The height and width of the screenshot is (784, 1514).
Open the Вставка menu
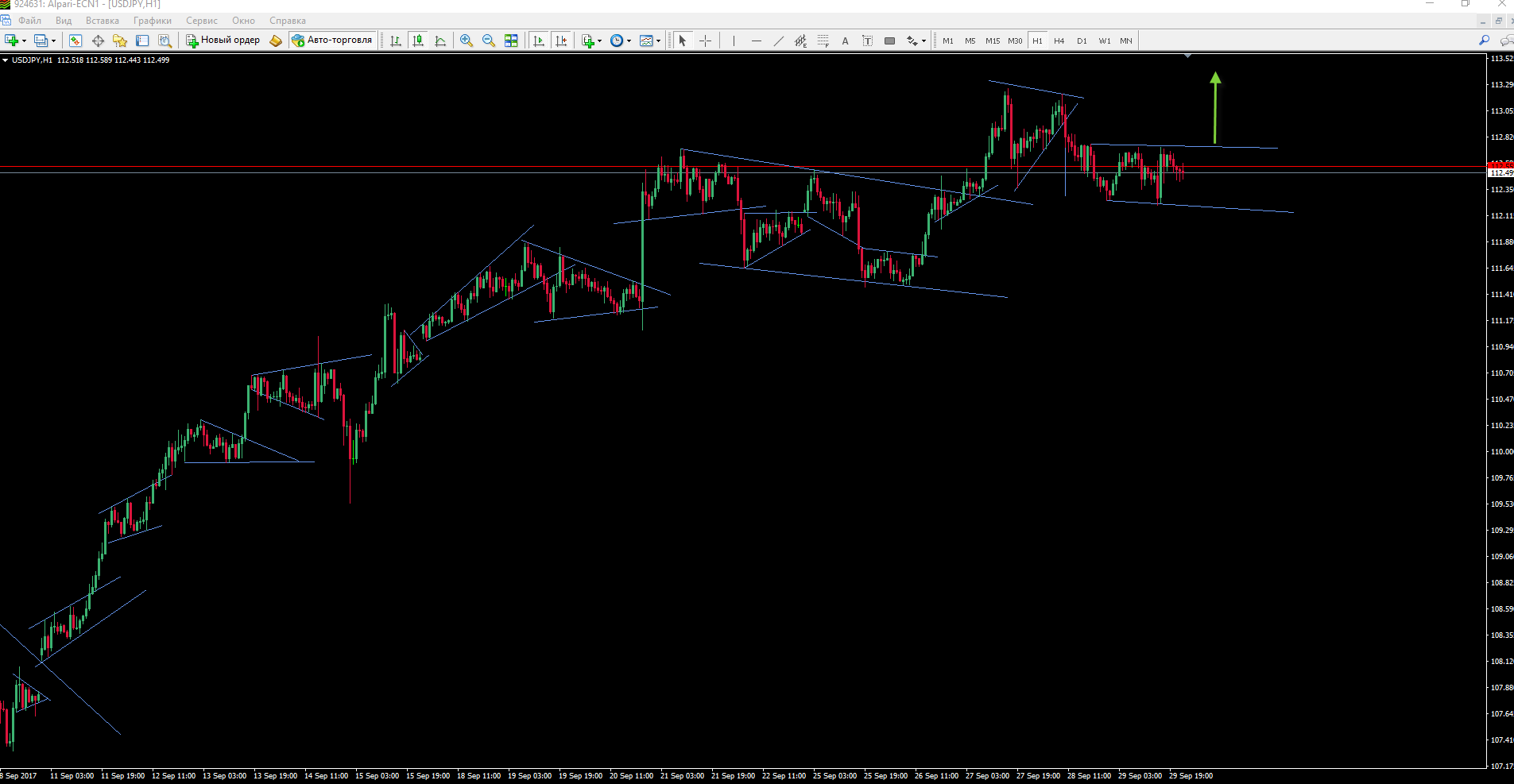click(x=103, y=21)
